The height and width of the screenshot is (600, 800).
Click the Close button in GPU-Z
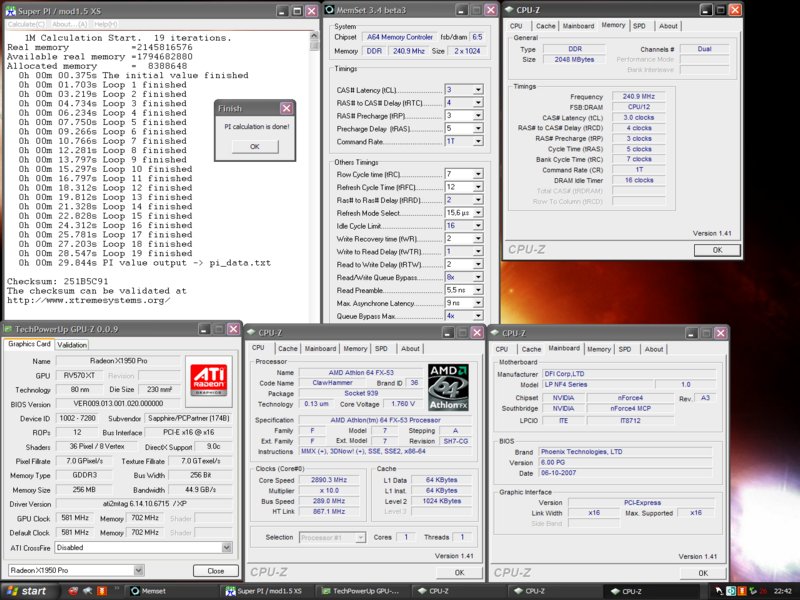(216, 571)
